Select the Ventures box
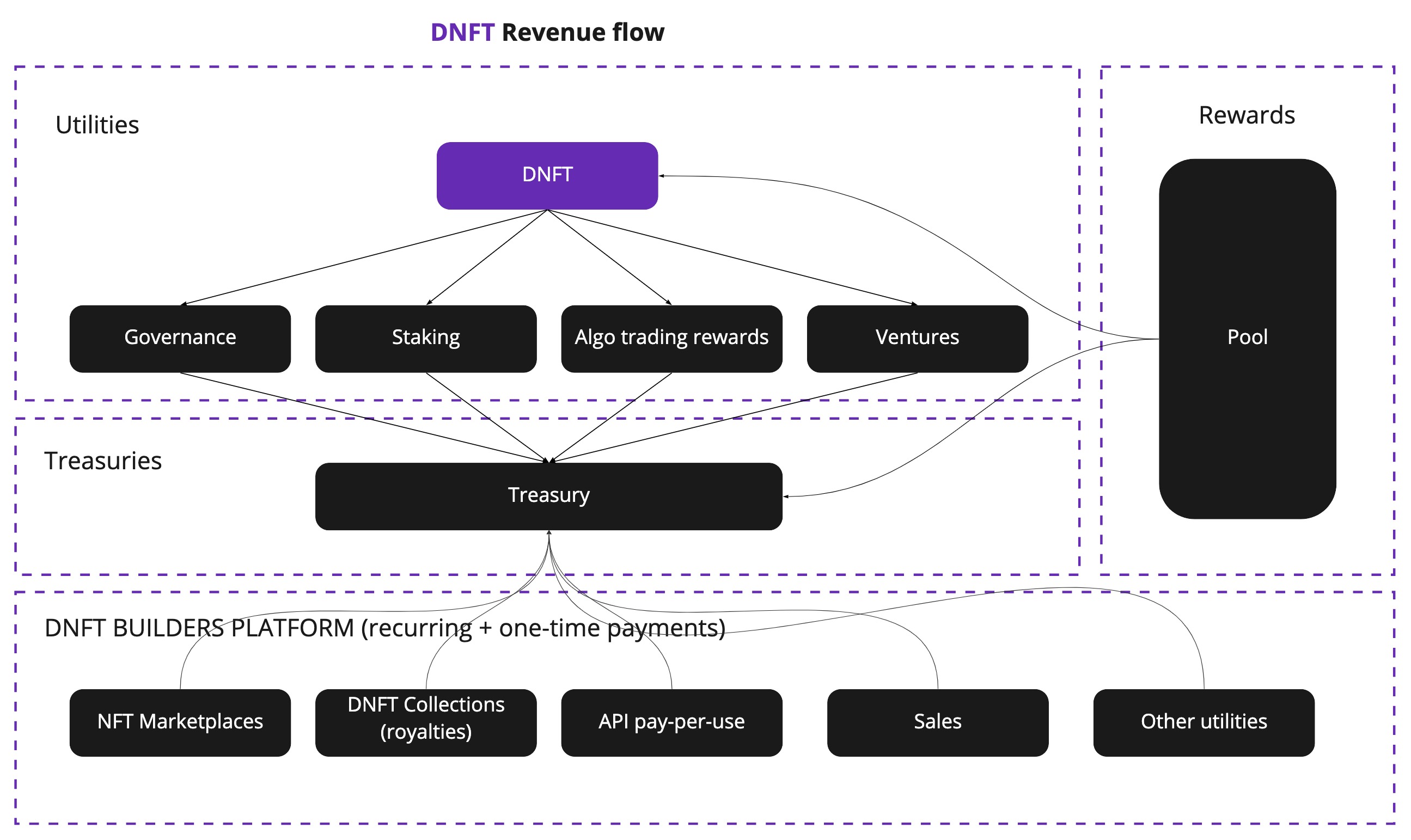This screenshot has width=1411, height=840. click(x=918, y=339)
